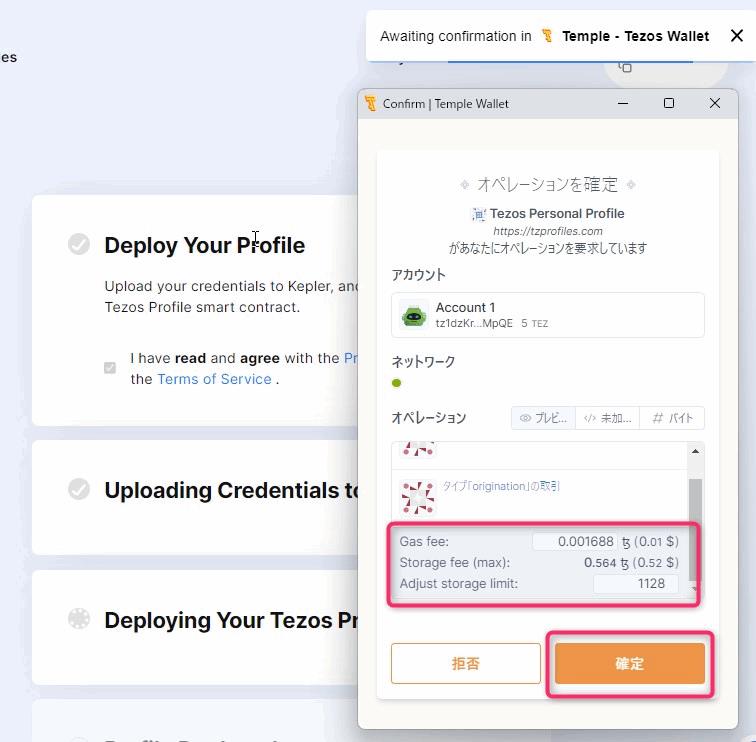Viewport: 756px width, 742px height.
Task: Click the Account 1 robot avatar icon
Action: tap(414, 316)
